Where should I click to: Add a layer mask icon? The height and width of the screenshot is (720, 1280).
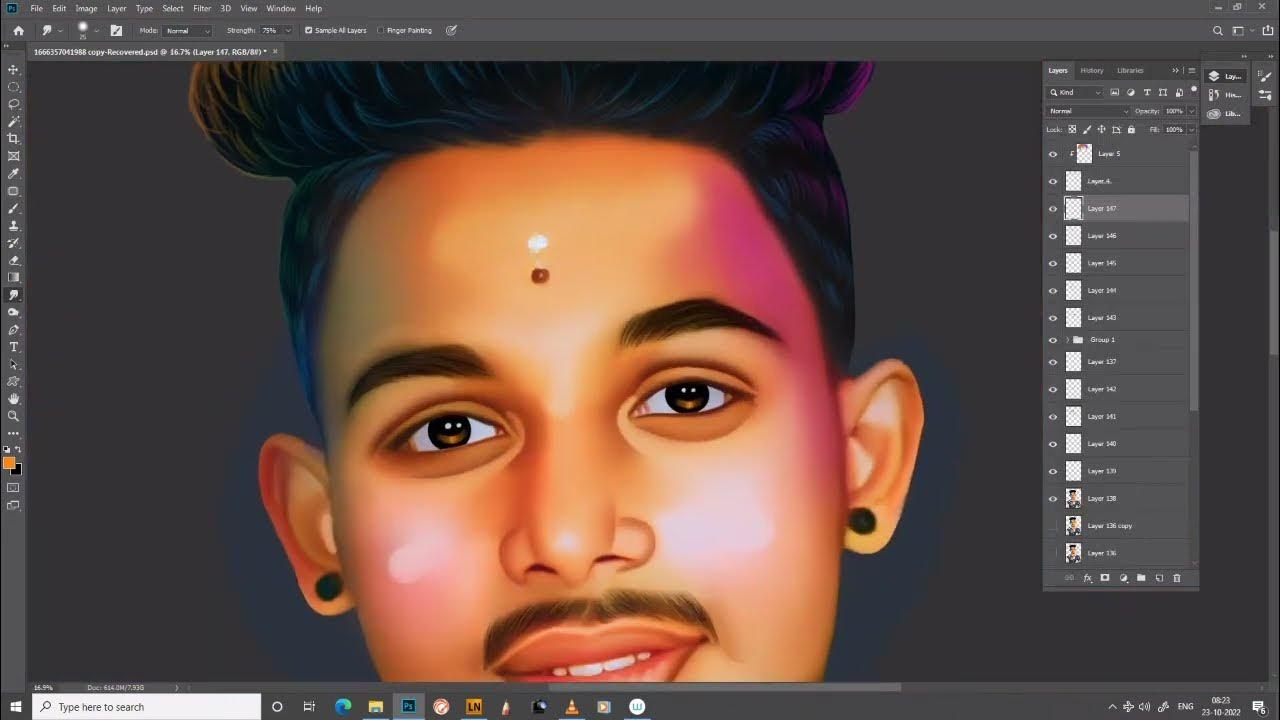pyautogui.click(x=1105, y=578)
